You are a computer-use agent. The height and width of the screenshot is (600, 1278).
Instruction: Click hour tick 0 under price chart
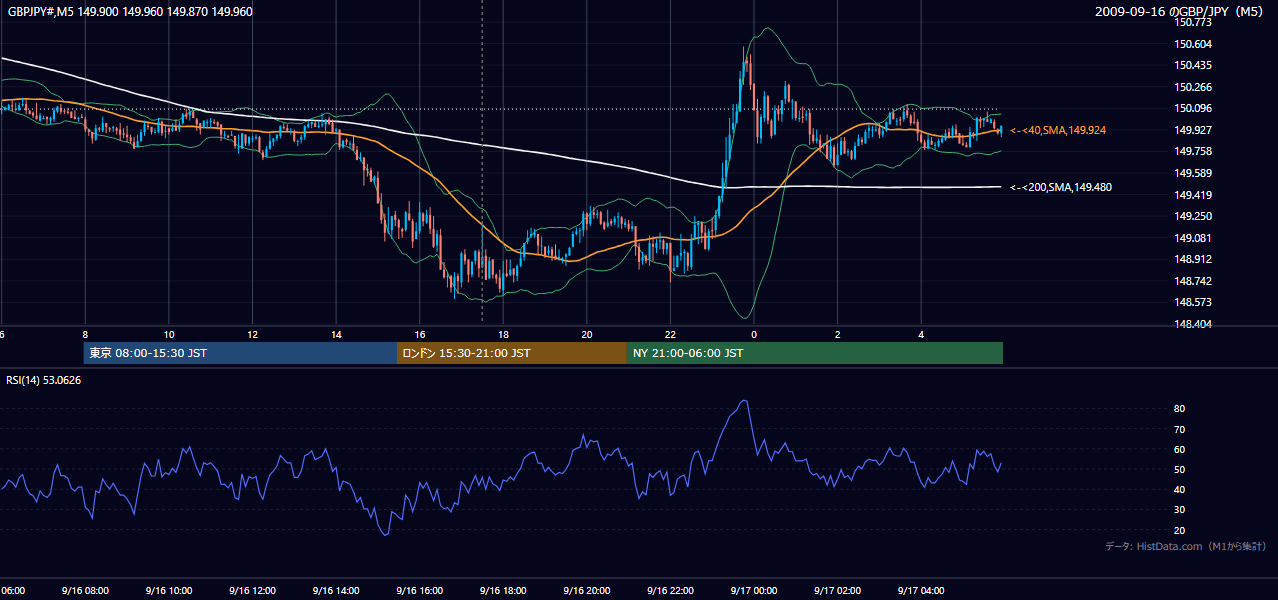[754, 335]
